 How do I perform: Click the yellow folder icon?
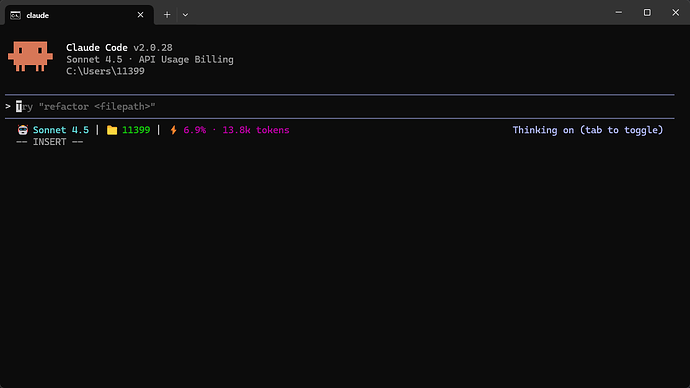click(x=112, y=130)
